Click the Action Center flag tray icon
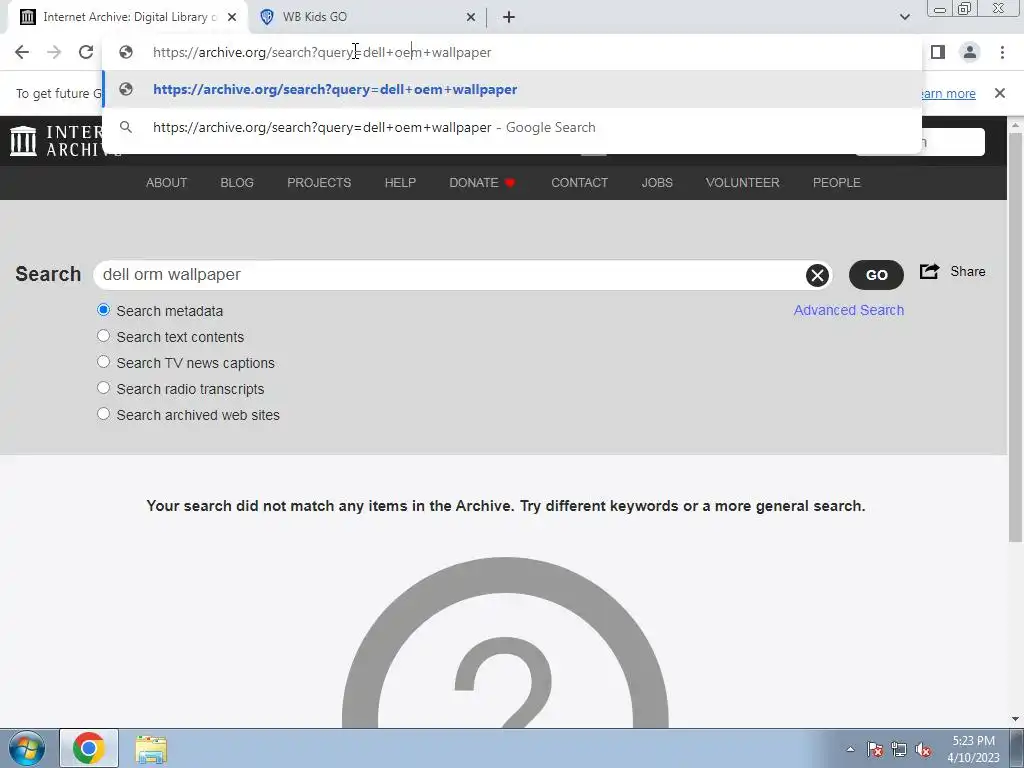1024x768 pixels. coord(875,749)
